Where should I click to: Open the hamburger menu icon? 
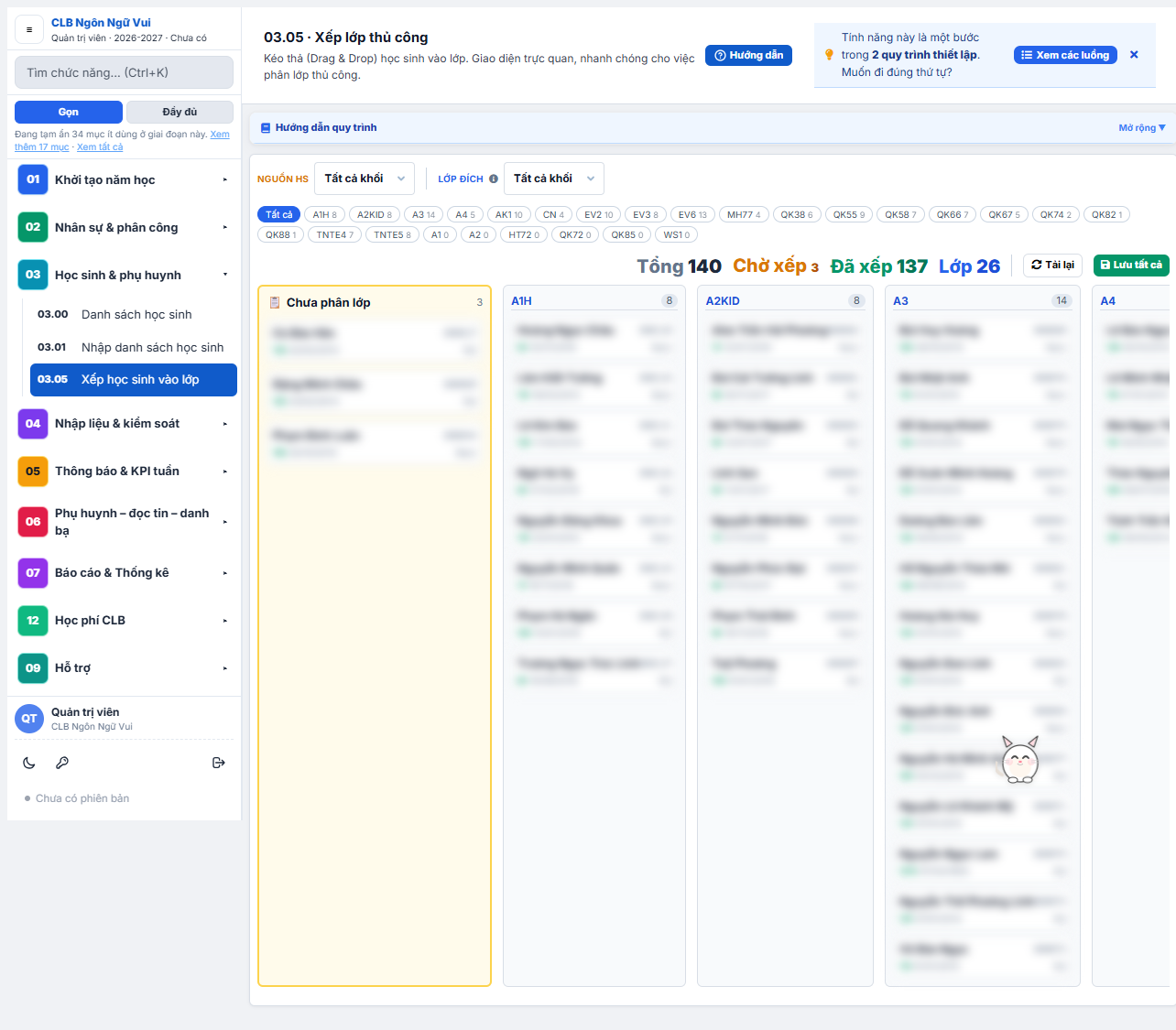pyautogui.click(x=29, y=29)
